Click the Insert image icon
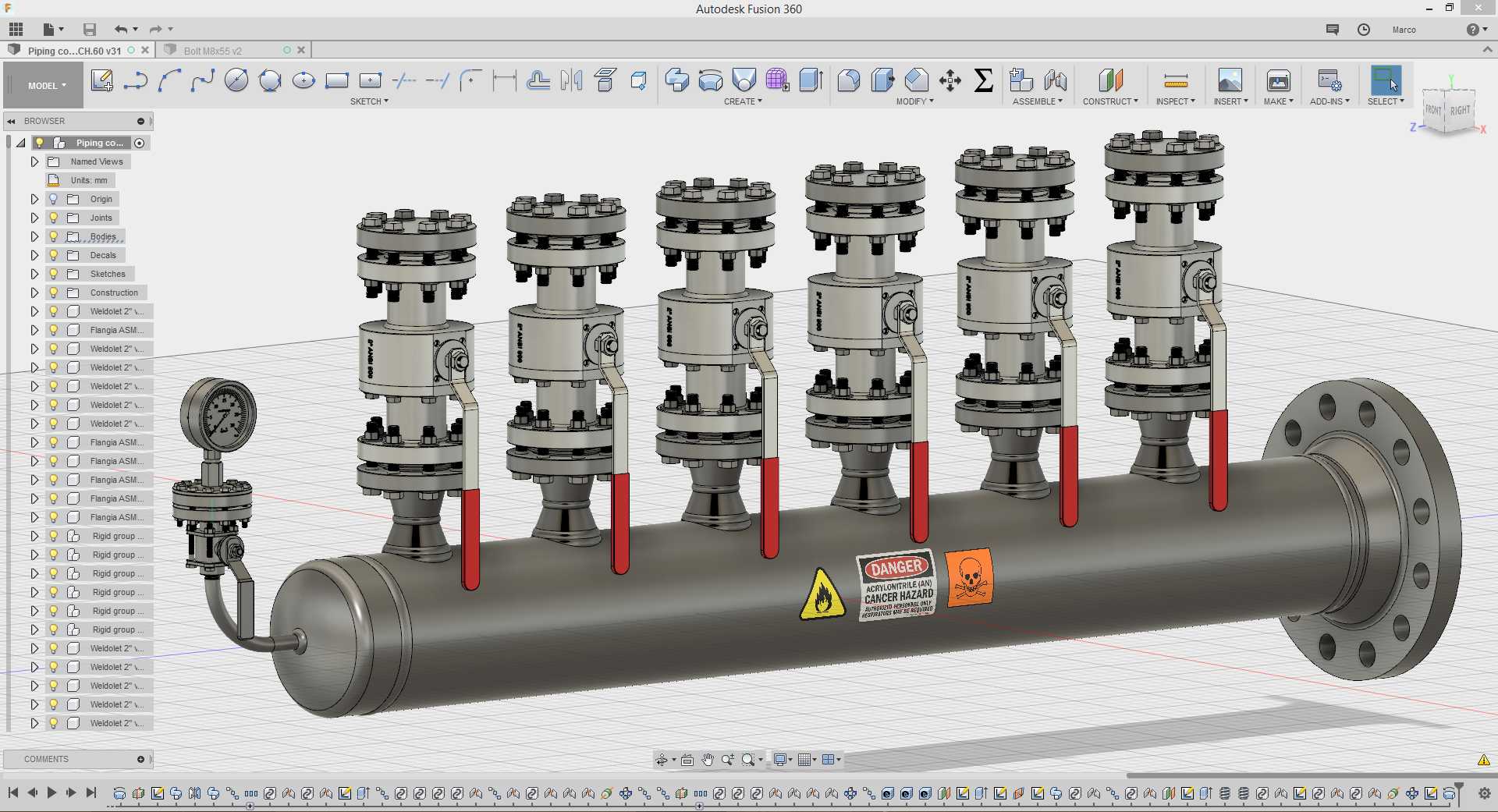Screen dimensions: 1498x812 click(1230, 80)
